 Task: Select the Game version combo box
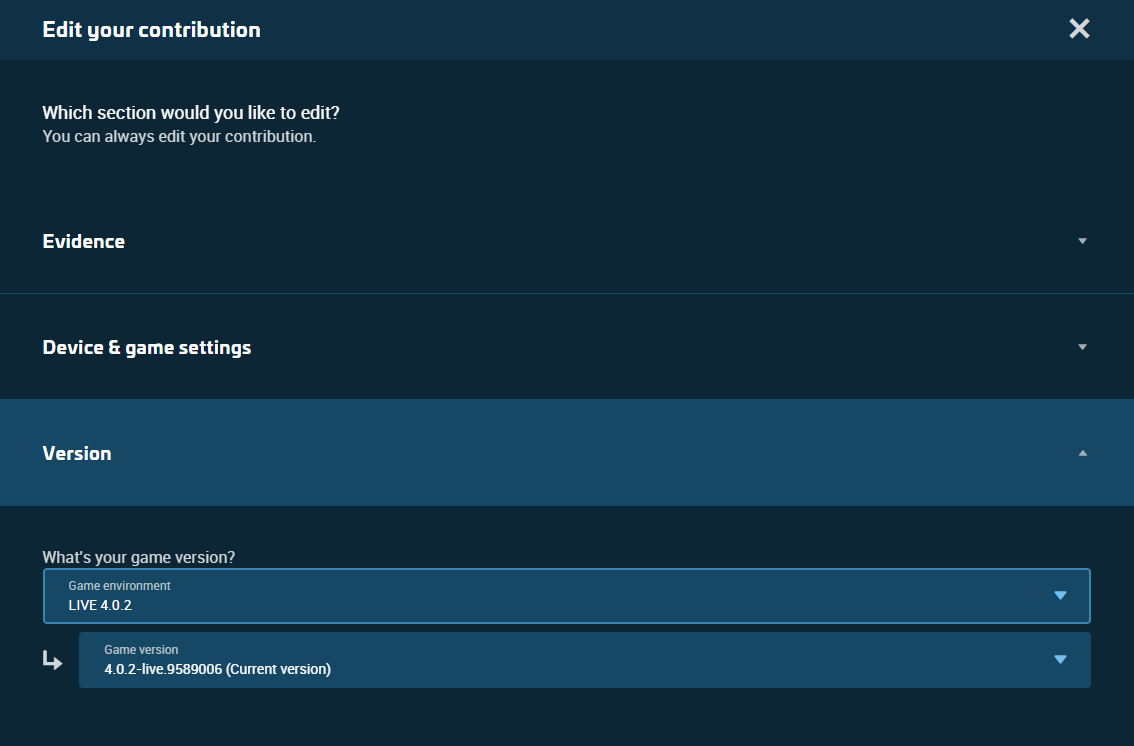[584, 659]
